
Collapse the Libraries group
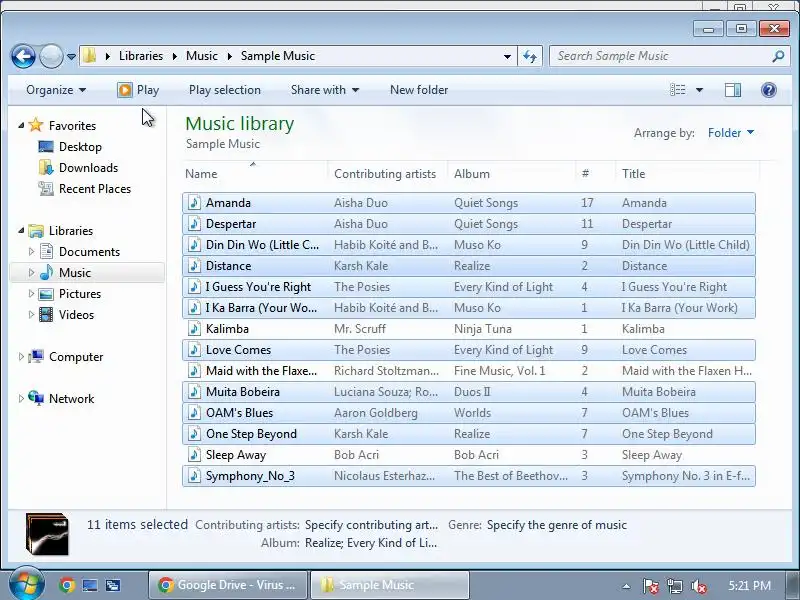click(21, 230)
